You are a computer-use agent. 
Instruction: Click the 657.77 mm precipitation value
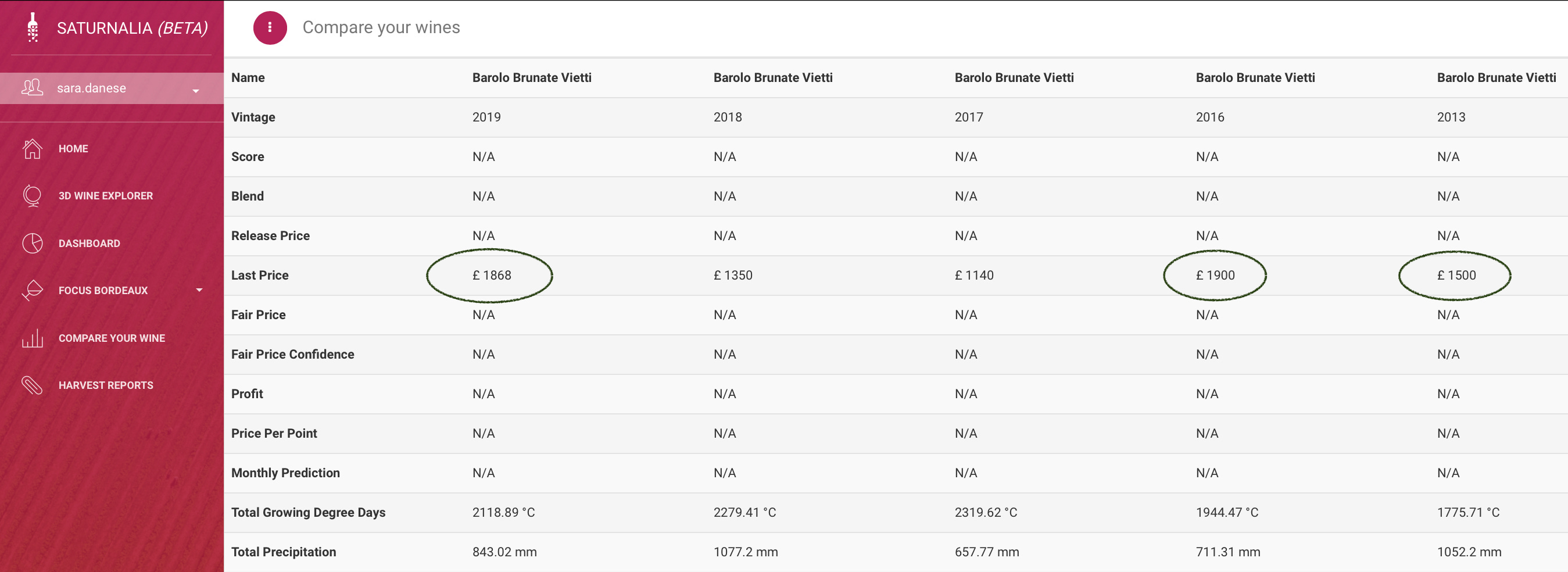coord(987,552)
